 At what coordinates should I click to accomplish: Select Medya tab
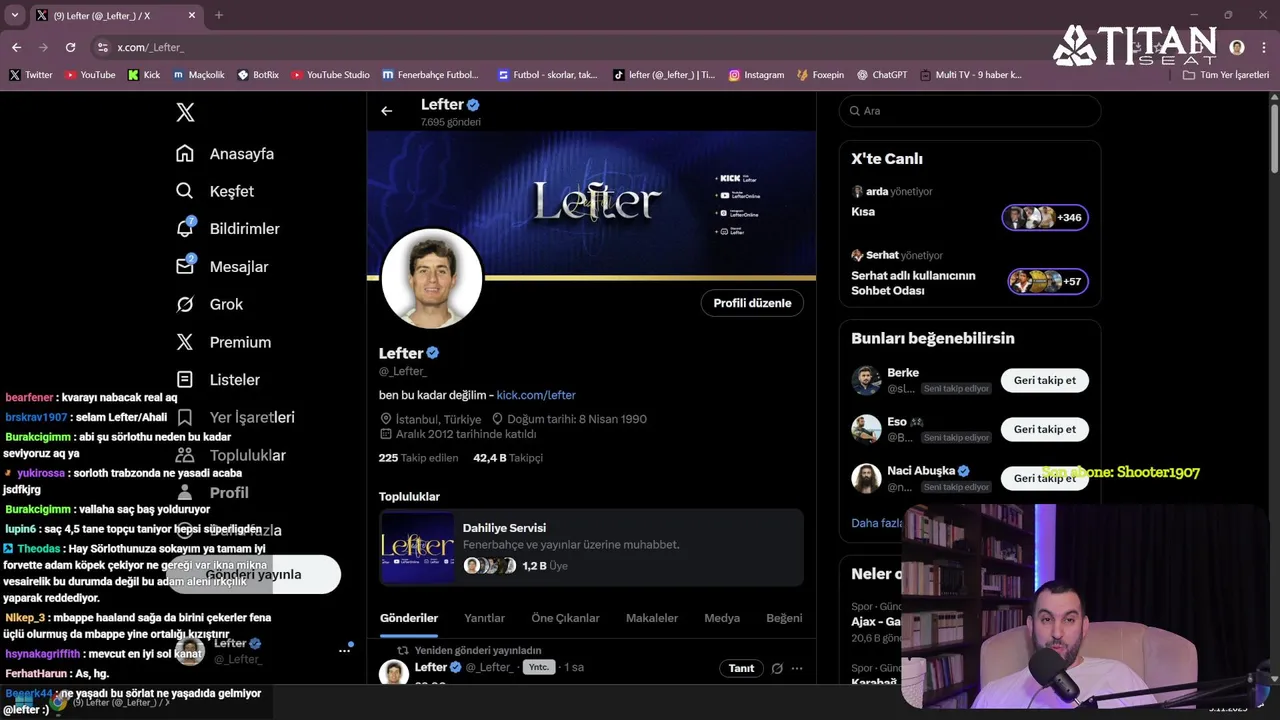(722, 618)
